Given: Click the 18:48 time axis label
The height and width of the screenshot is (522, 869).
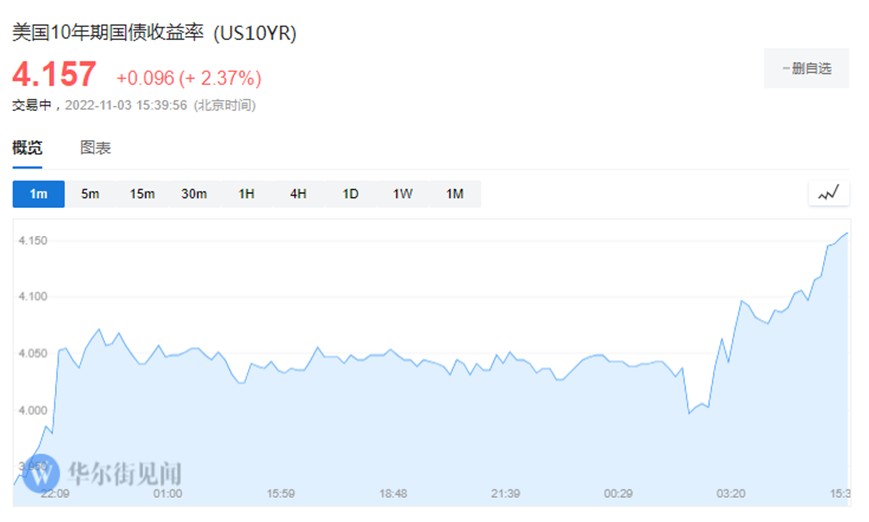Looking at the screenshot, I should click(393, 493).
